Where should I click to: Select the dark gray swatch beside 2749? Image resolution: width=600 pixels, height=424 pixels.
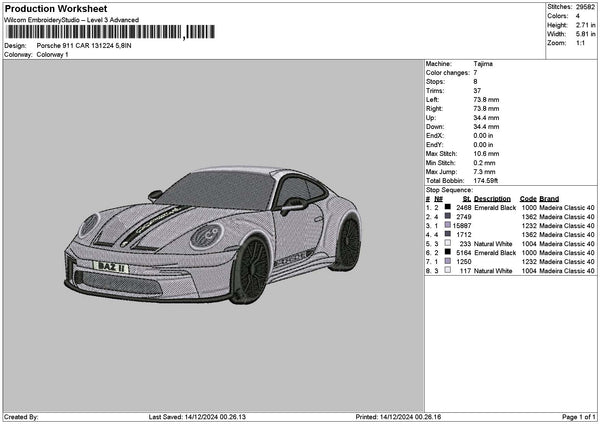pos(448,216)
